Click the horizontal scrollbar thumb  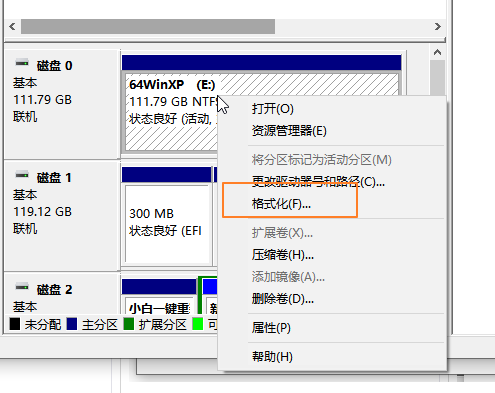point(148,26)
